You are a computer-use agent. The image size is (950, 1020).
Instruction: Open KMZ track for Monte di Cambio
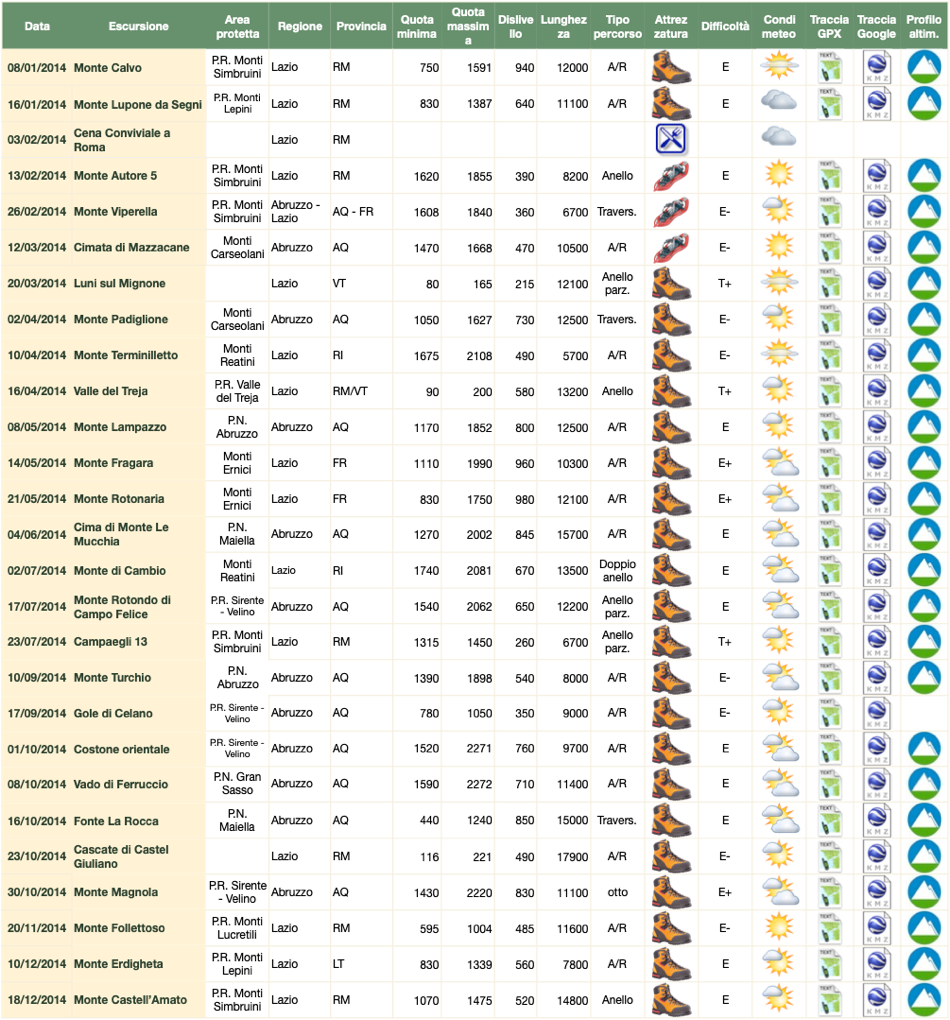pyautogui.click(x=876, y=570)
